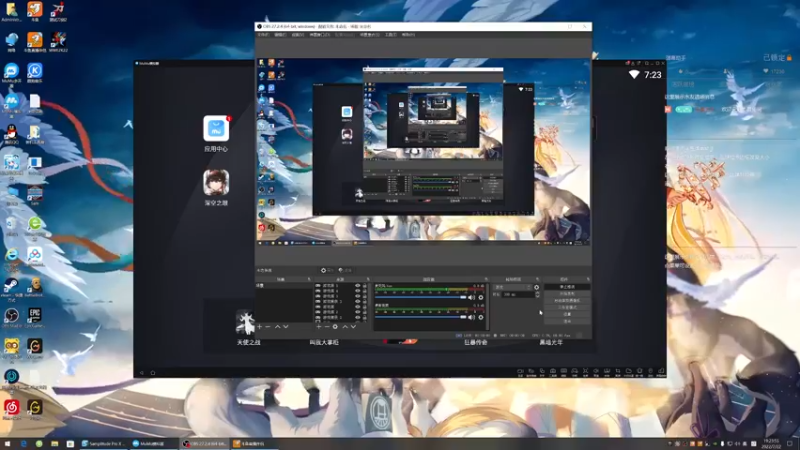The image size is (800, 450).
Task: Toggle eye visibility of third source in OBS list
Action: click(358, 296)
